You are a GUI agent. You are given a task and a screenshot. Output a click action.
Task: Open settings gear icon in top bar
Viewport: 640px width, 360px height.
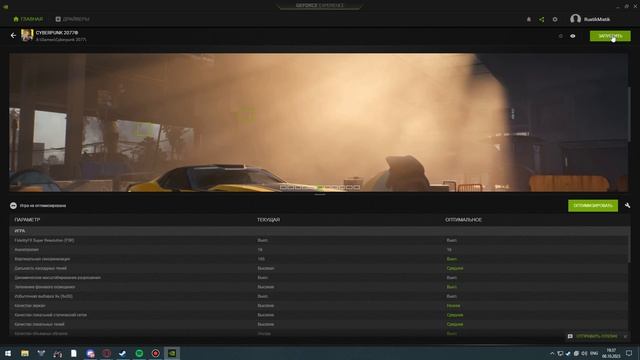(x=555, y=19)
